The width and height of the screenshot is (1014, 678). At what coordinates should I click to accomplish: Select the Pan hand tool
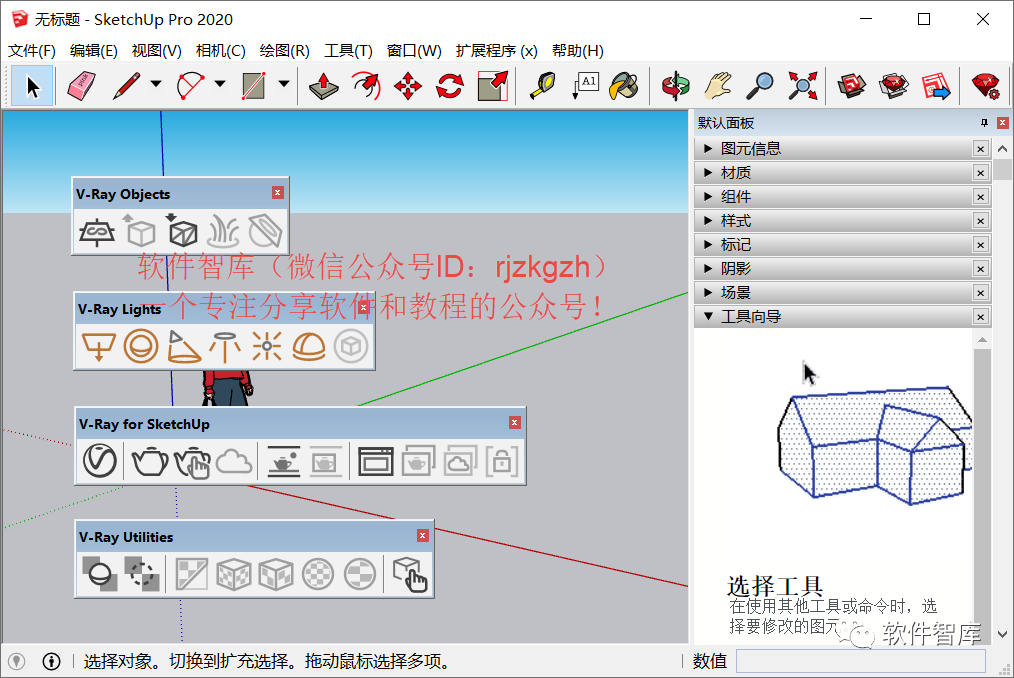718,85
